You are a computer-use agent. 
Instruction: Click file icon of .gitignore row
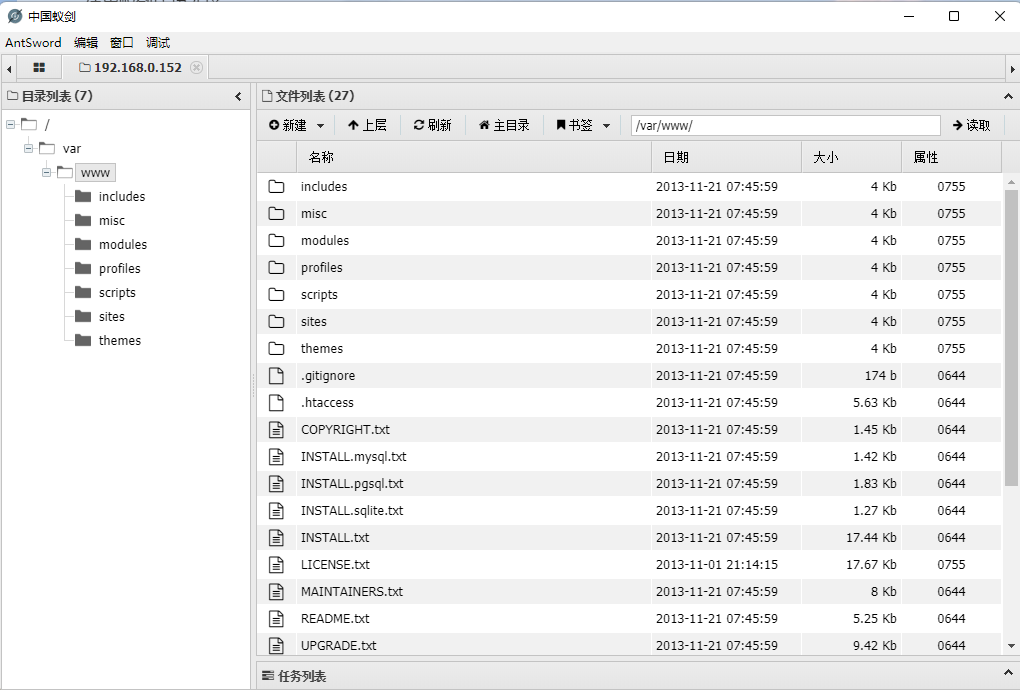(276, 375)
